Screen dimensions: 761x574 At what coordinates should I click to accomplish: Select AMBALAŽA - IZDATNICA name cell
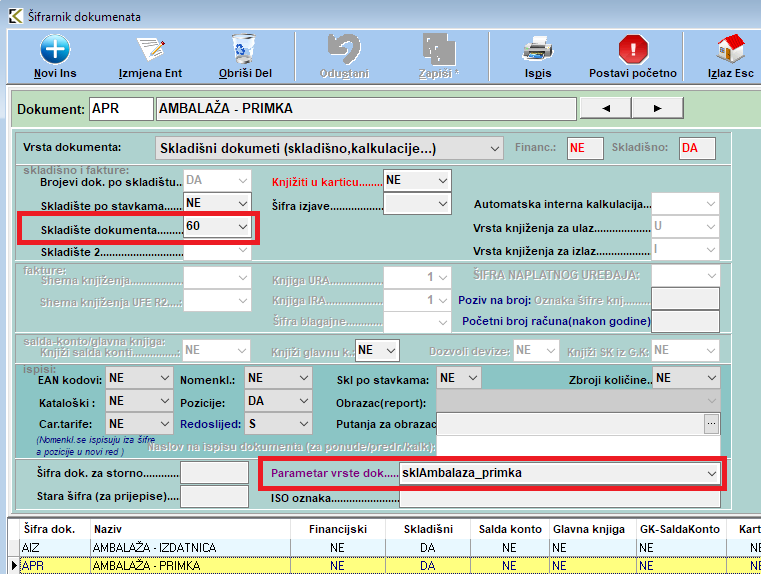pos(190,548)
